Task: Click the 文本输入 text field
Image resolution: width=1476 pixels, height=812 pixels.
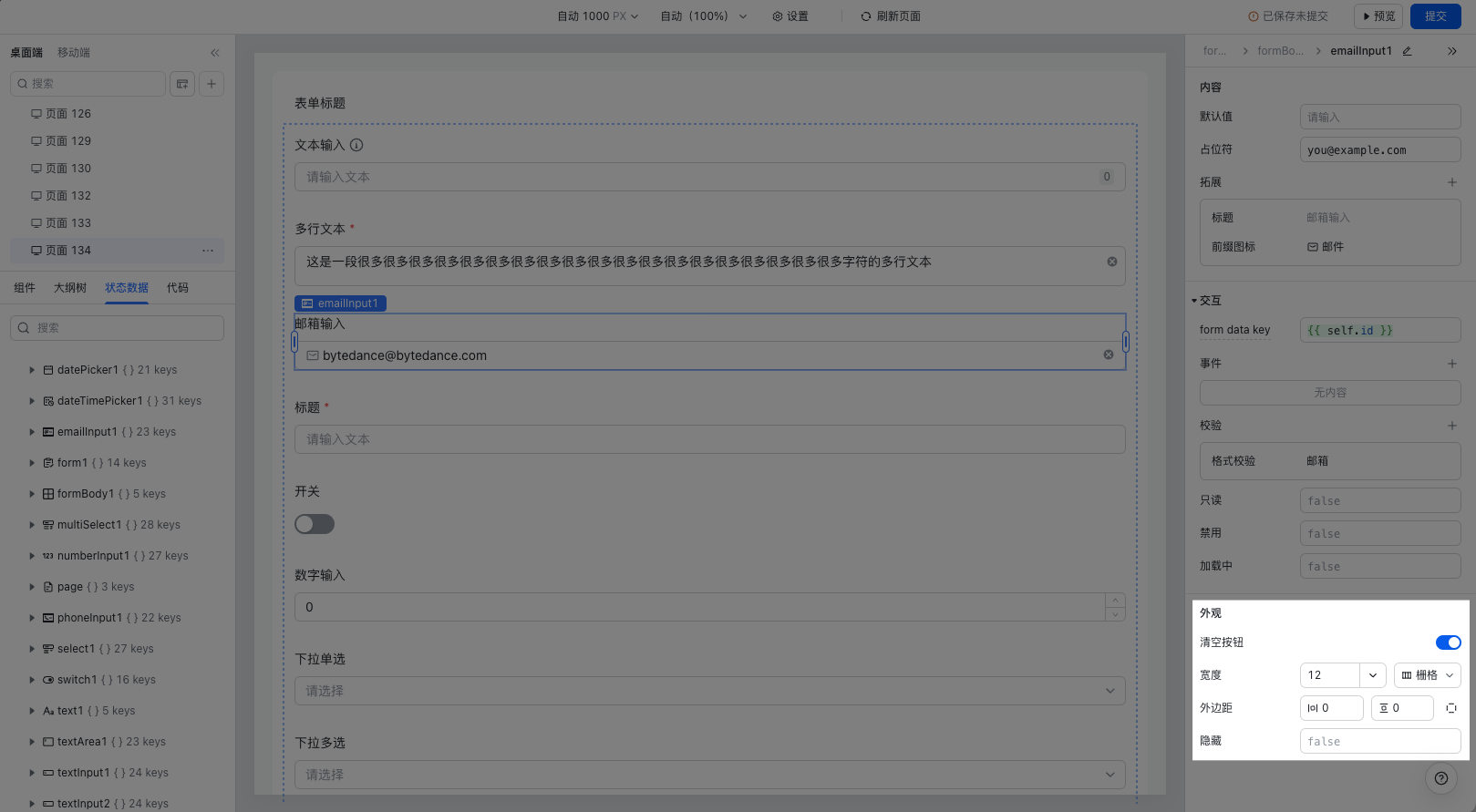Action: tap(709, 177)
